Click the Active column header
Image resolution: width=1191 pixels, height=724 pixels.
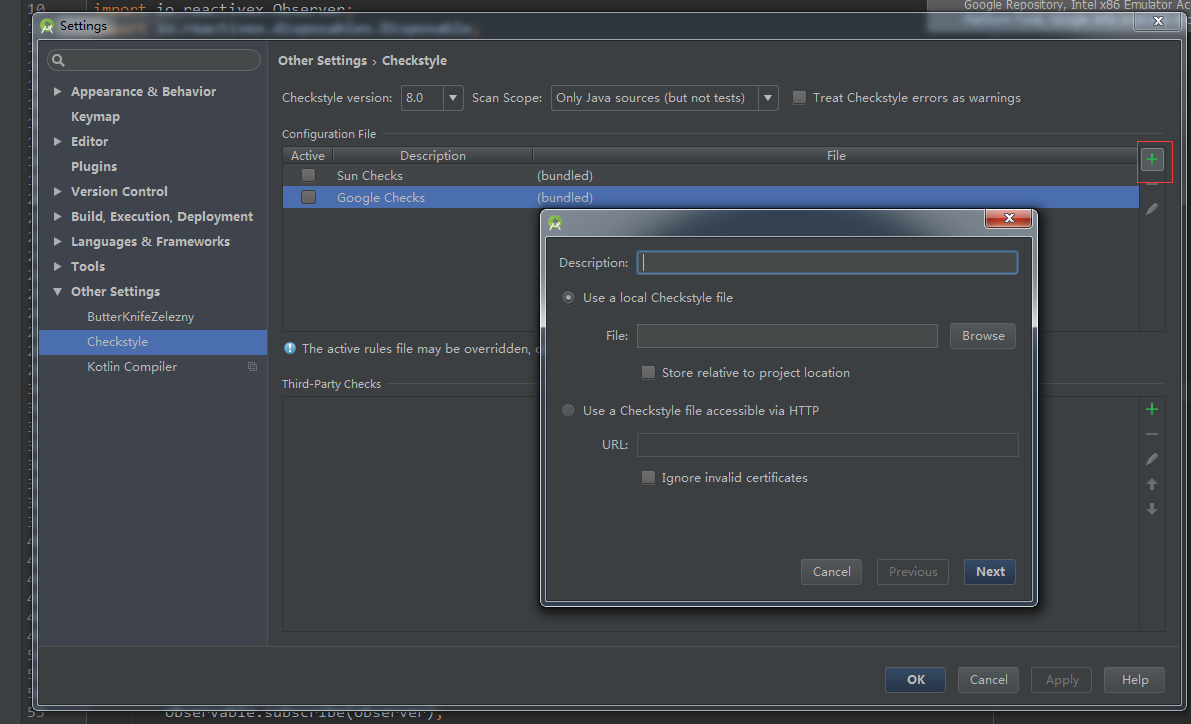[308, 156]
